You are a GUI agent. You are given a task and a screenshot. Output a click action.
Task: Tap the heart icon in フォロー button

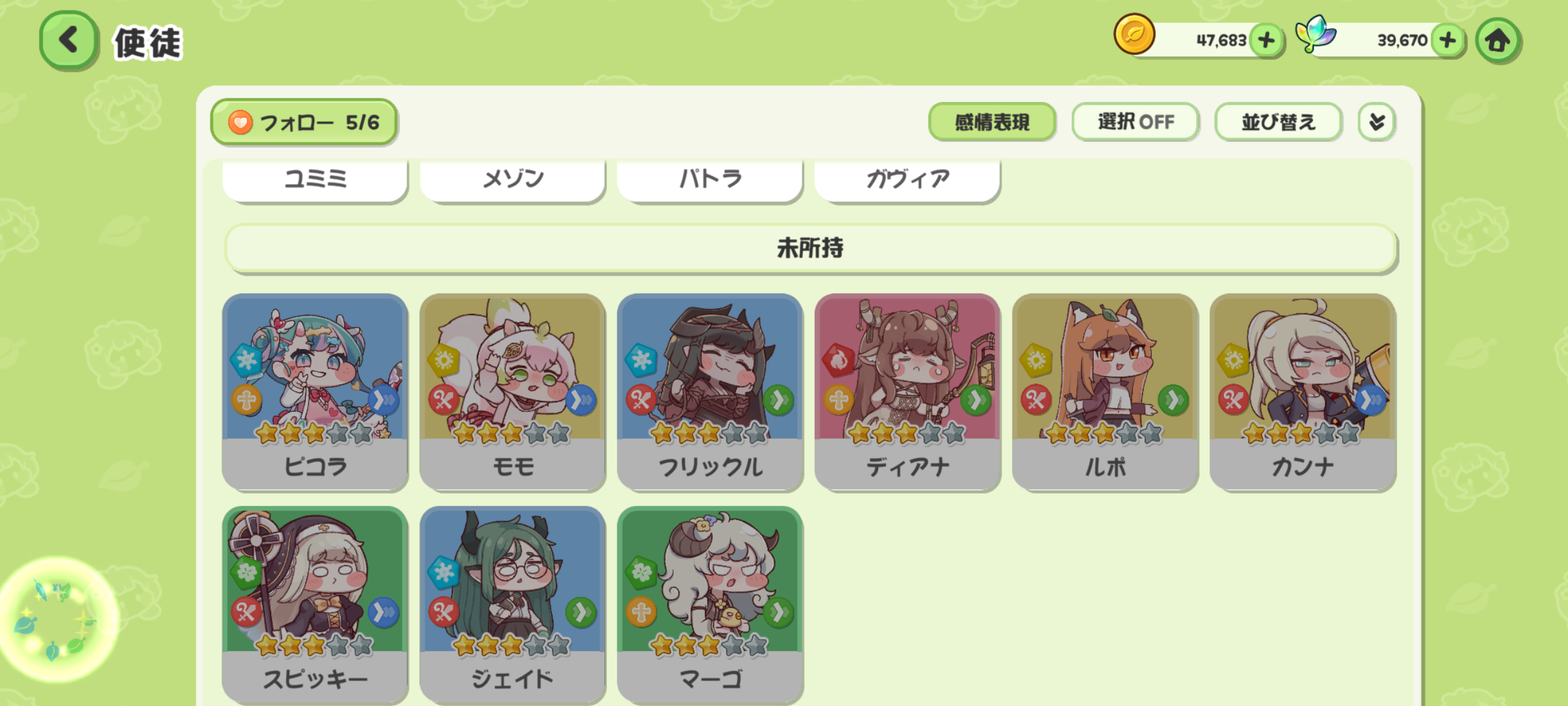(x=240, y=122)
